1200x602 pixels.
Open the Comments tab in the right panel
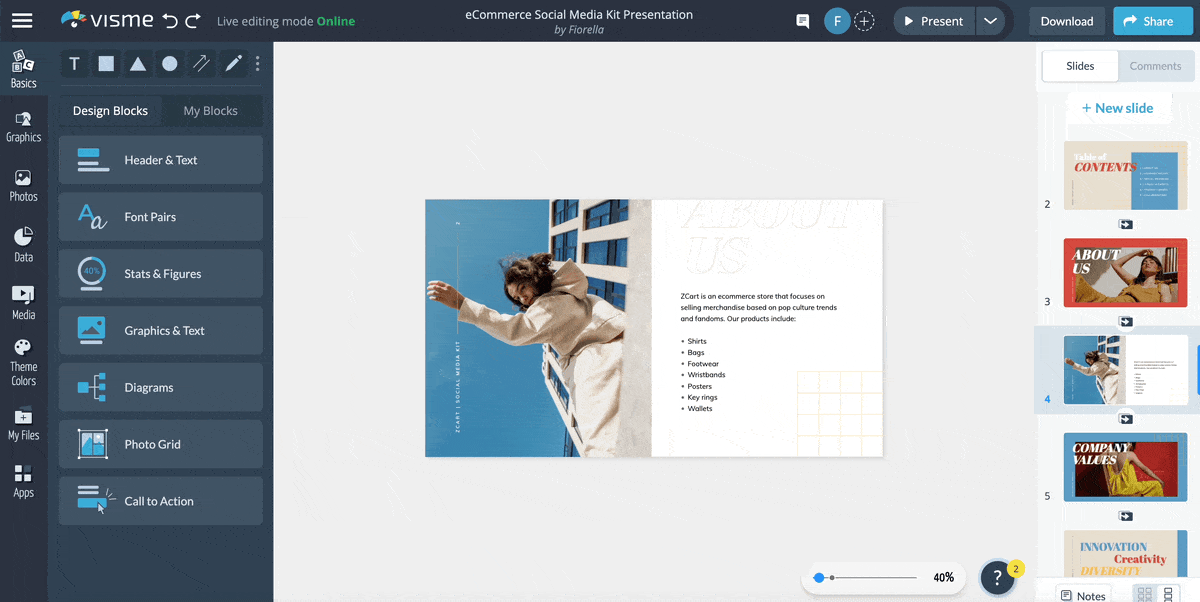[x=1156, y=65]
